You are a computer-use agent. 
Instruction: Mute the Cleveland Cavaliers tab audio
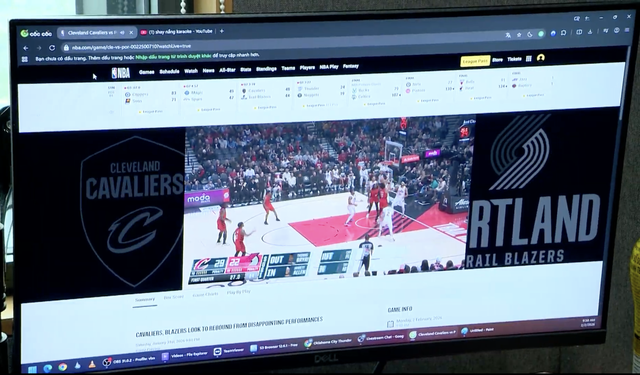(x=122, y=33)
